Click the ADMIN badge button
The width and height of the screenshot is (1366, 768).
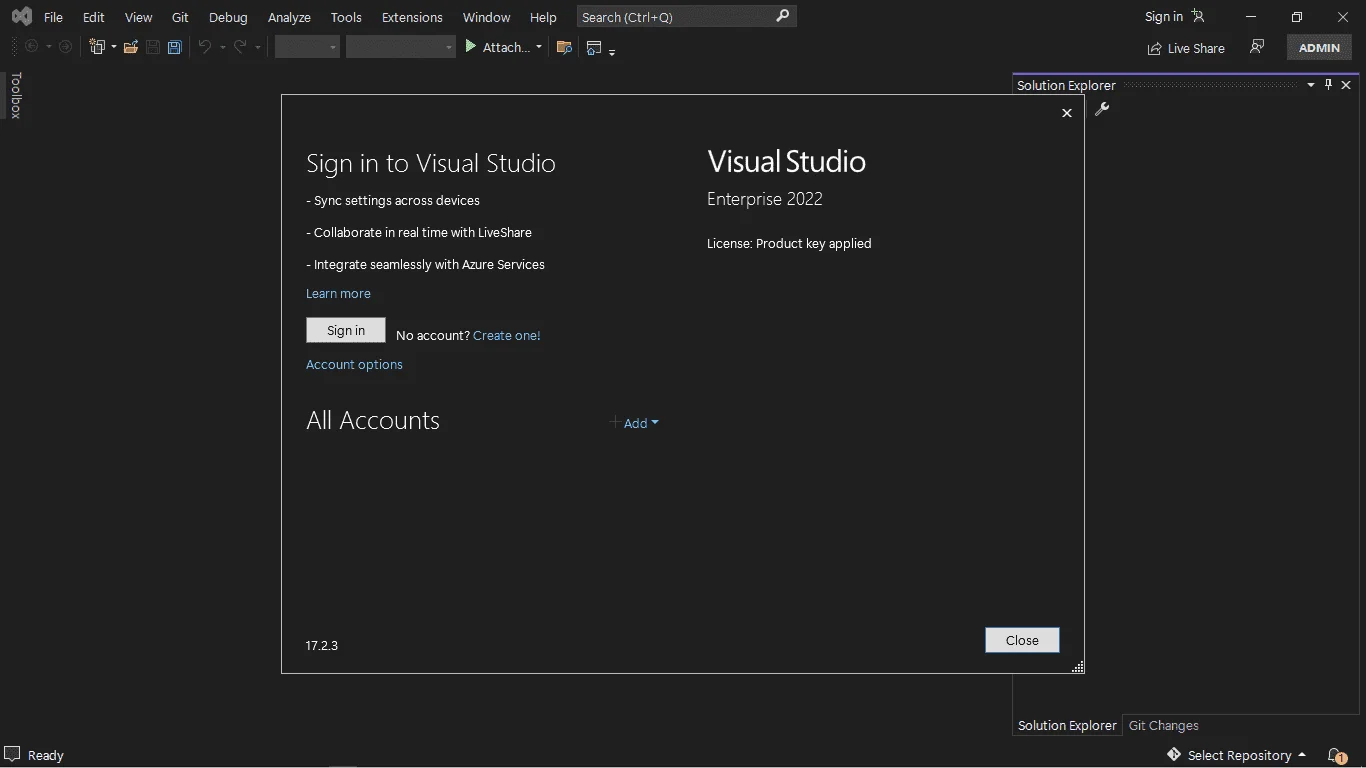(1319, 47)
